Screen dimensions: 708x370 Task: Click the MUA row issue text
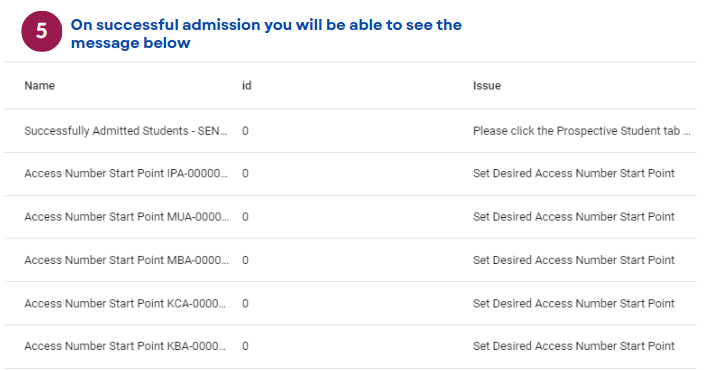point(573,217)
